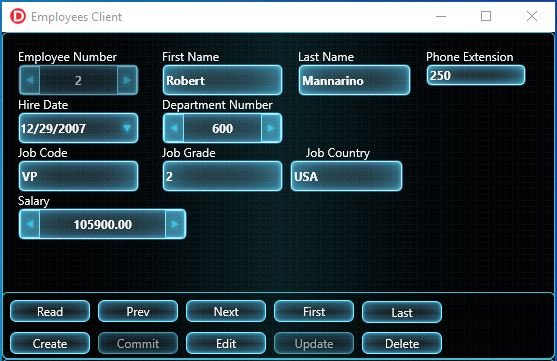
Task: Close the Employees Client window
Action: (532, 16)
